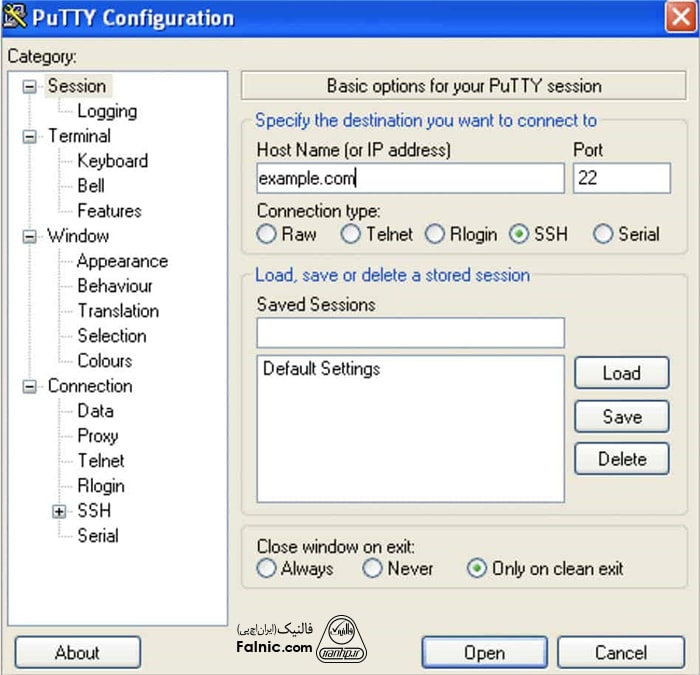Choose Telnet as connection type
This screenshot has height=675, width=700.
click(351, 235)
